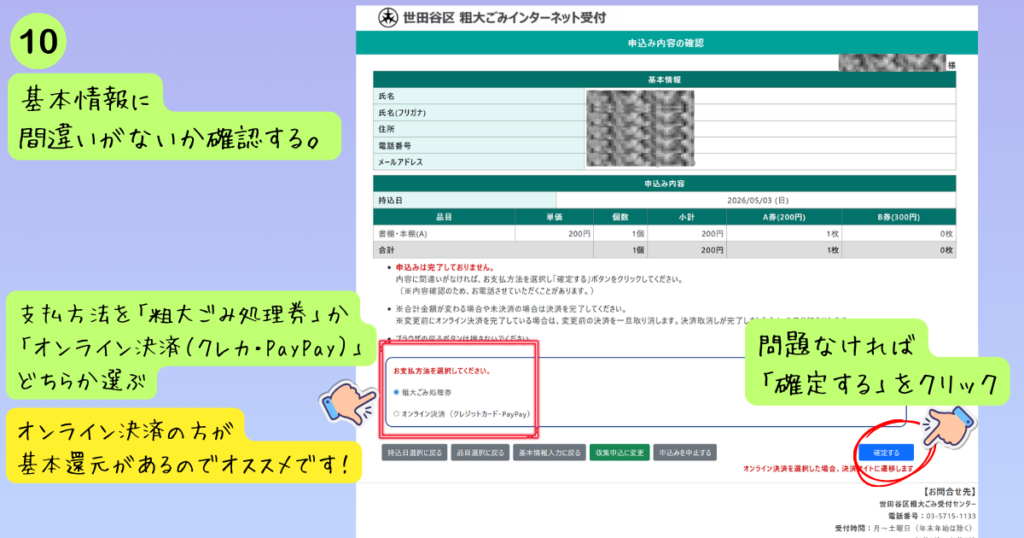Click the 小計 column header

click(687, 217)
